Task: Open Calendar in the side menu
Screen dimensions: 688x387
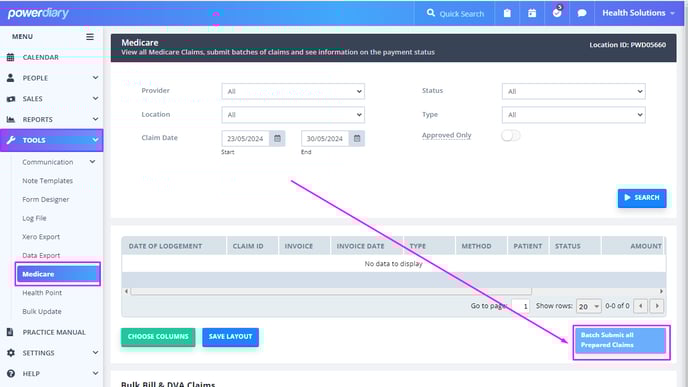Action: [52, 57]
